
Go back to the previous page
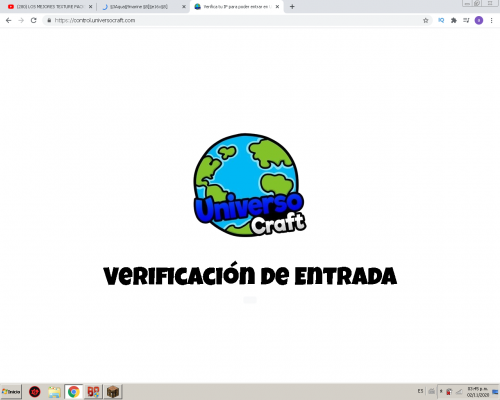click(9, 20)
